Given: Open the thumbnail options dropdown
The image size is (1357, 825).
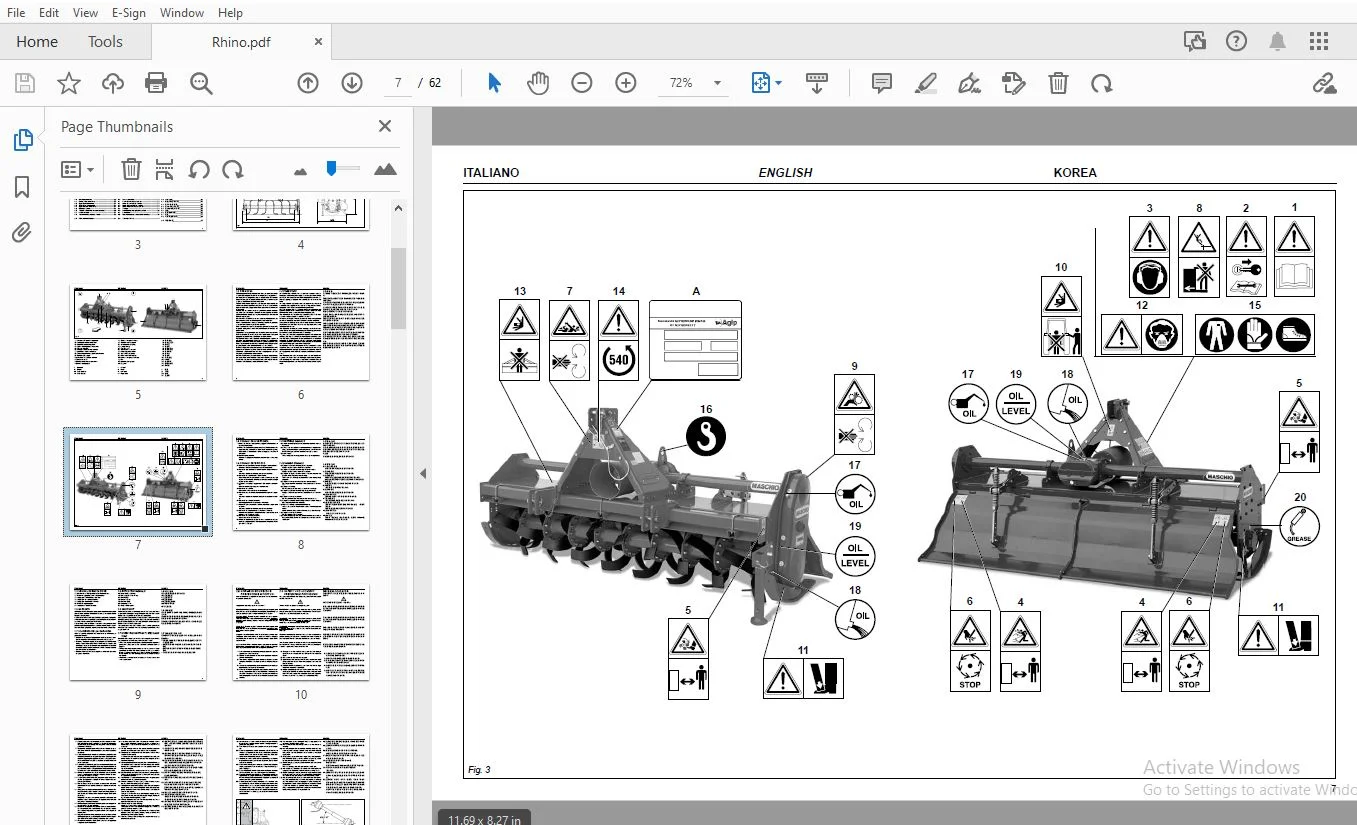Looking at the screenshot, I should point(77,170).
